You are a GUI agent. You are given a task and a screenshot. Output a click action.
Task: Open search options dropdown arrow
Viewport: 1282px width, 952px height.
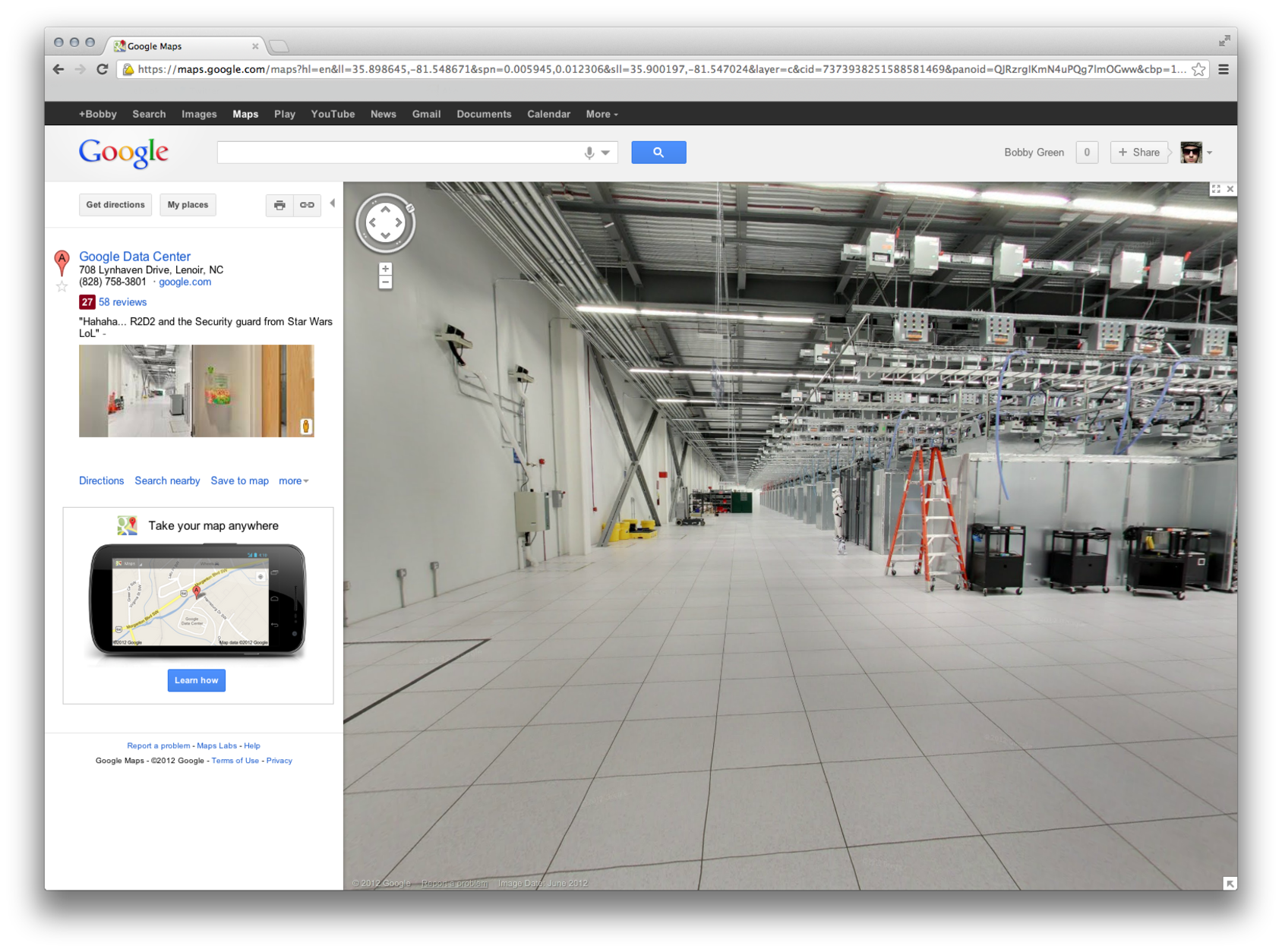(606, 153)
